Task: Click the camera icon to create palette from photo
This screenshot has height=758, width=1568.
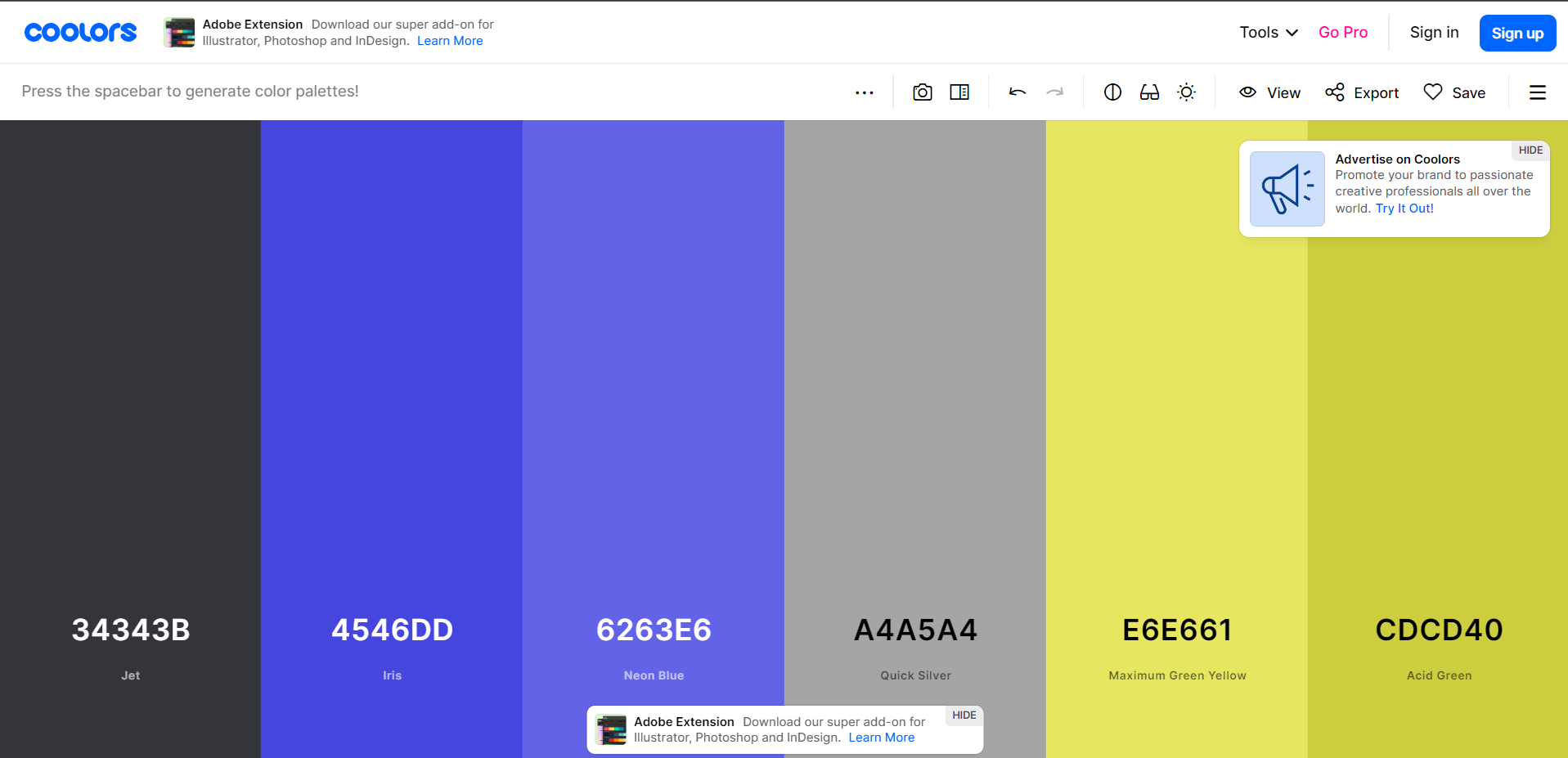Action: [922, 92]
